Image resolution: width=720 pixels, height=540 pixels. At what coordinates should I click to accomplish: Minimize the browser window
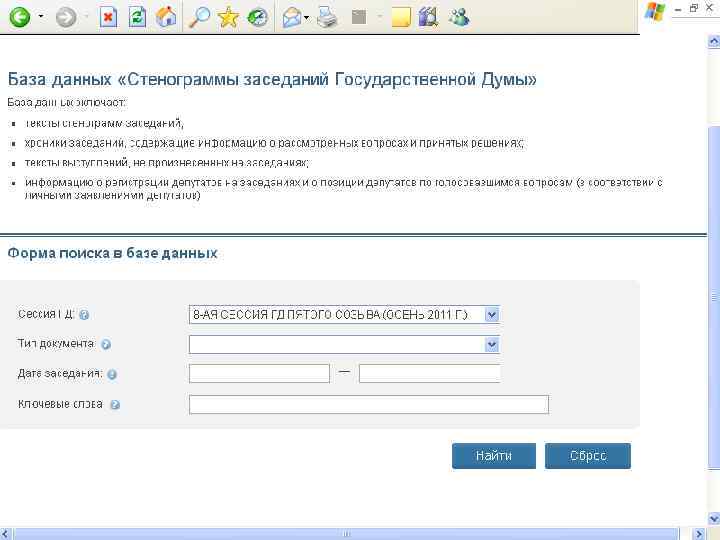click(x=678, y=9)
